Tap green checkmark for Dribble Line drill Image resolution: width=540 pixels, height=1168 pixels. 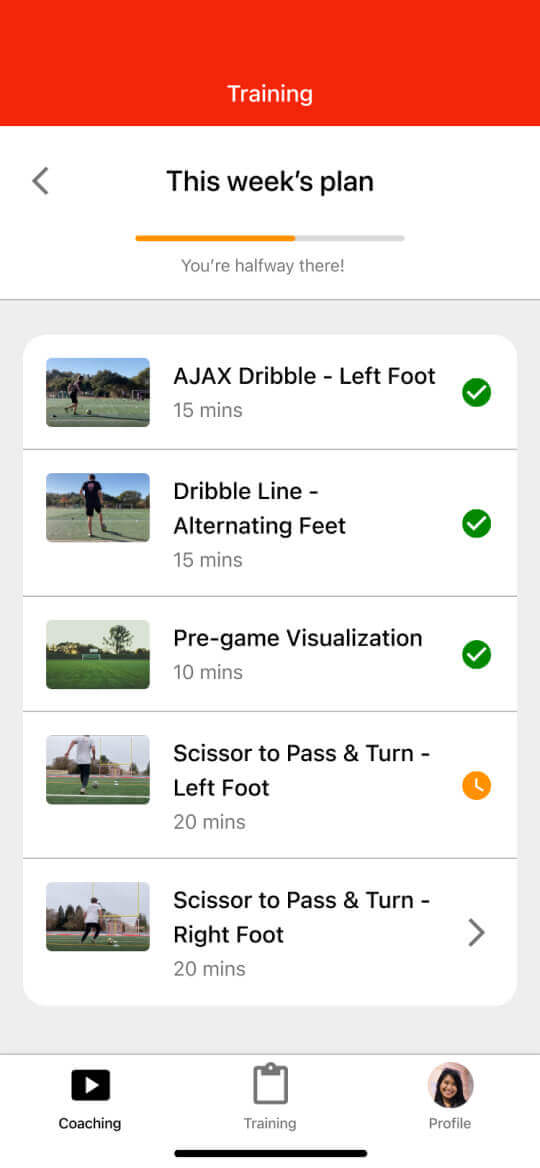(x=477, y=524)
